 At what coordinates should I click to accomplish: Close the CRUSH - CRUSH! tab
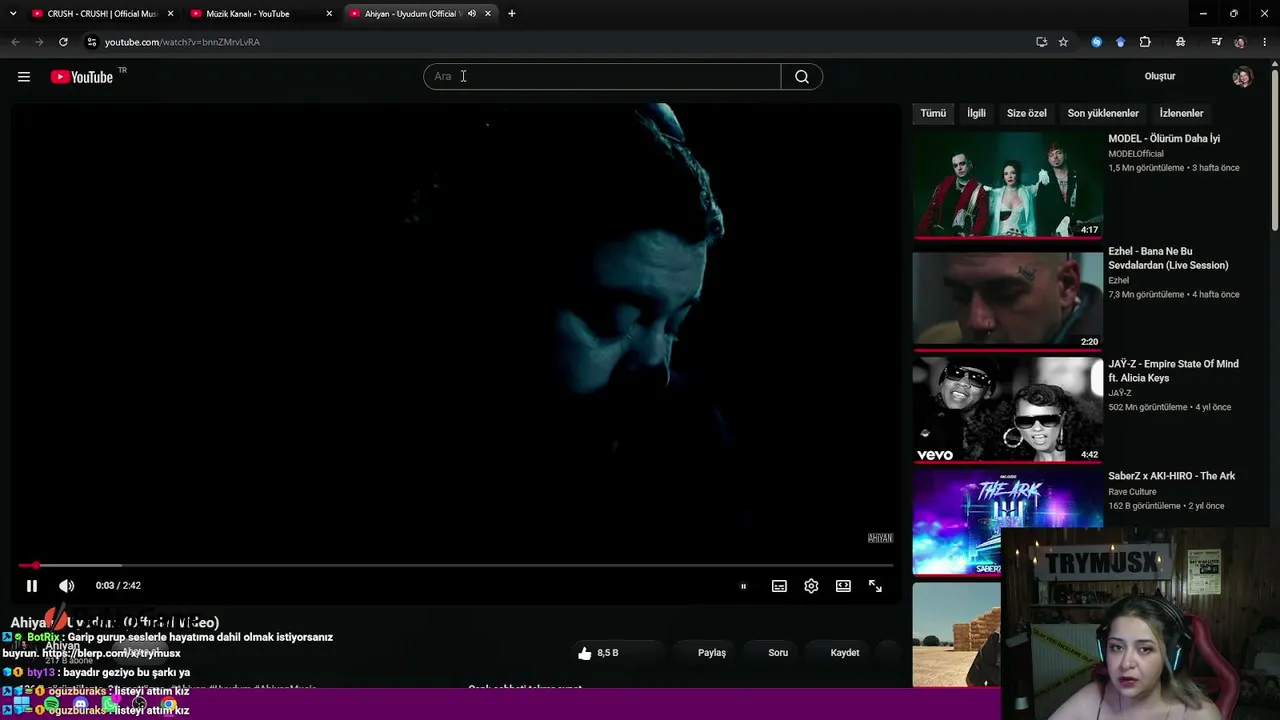[170, 14]
